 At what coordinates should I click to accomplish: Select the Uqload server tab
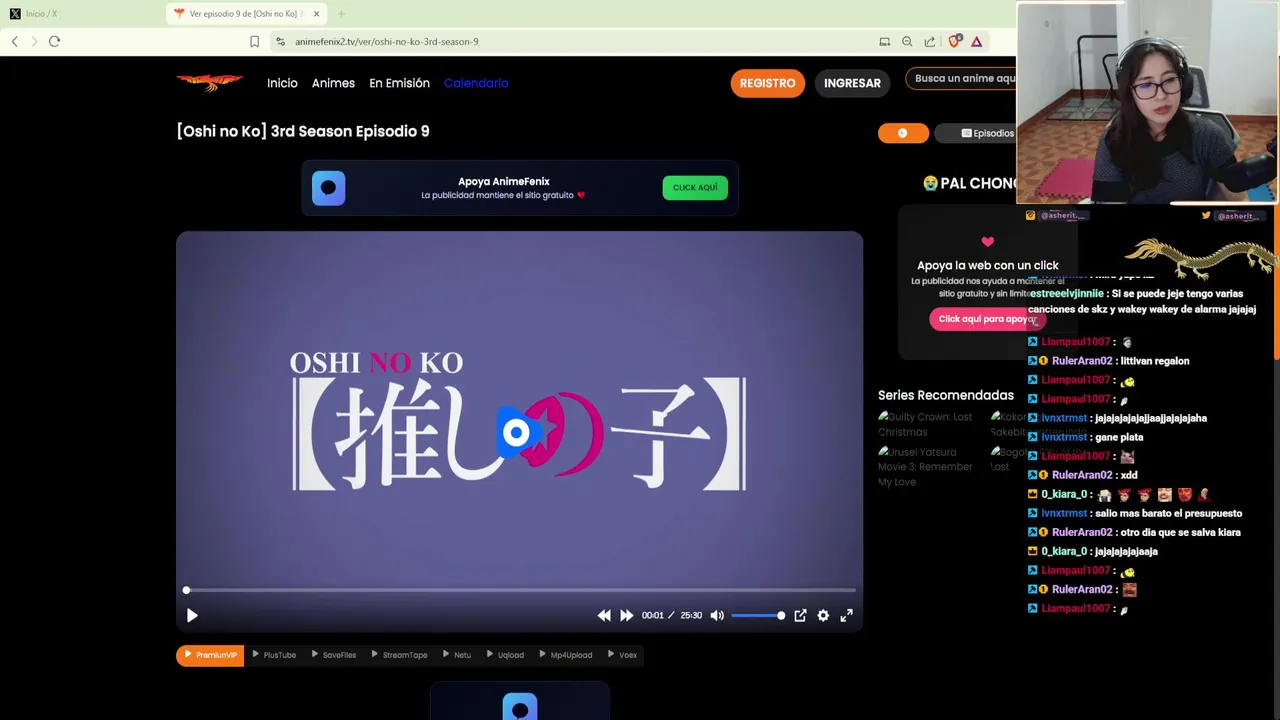point(505,655)
